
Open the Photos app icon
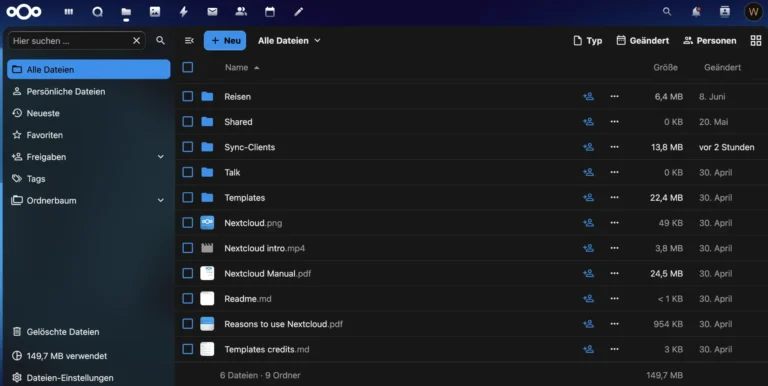pyautogui.click(x=155, y=12)
